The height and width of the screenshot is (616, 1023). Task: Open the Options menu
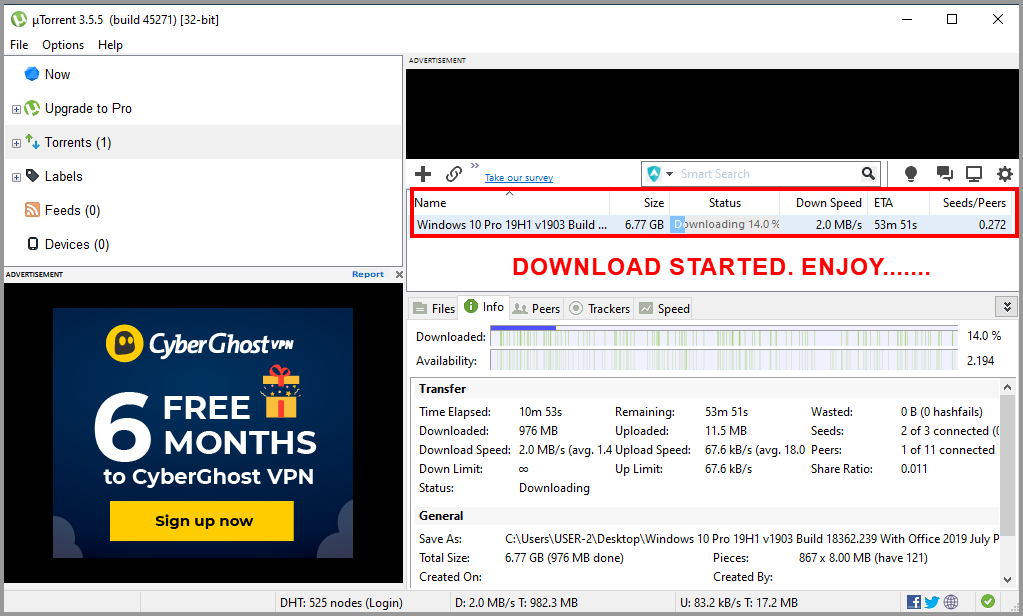(x=63, y=44)
